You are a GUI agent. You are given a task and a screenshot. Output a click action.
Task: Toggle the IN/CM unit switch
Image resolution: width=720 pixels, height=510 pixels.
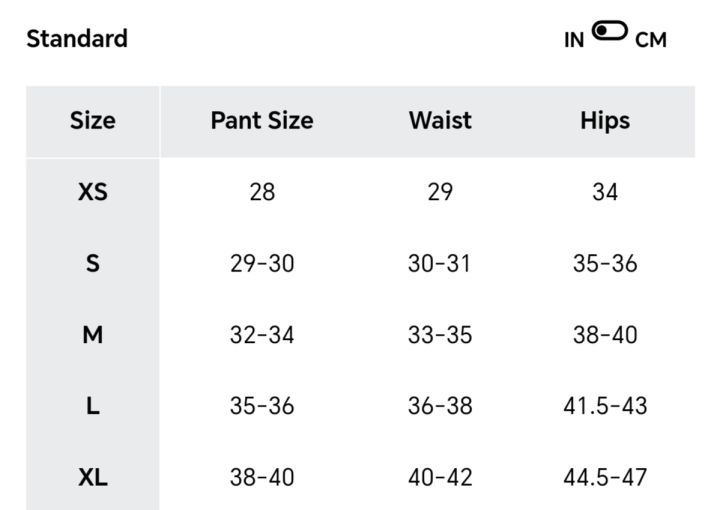609,32
